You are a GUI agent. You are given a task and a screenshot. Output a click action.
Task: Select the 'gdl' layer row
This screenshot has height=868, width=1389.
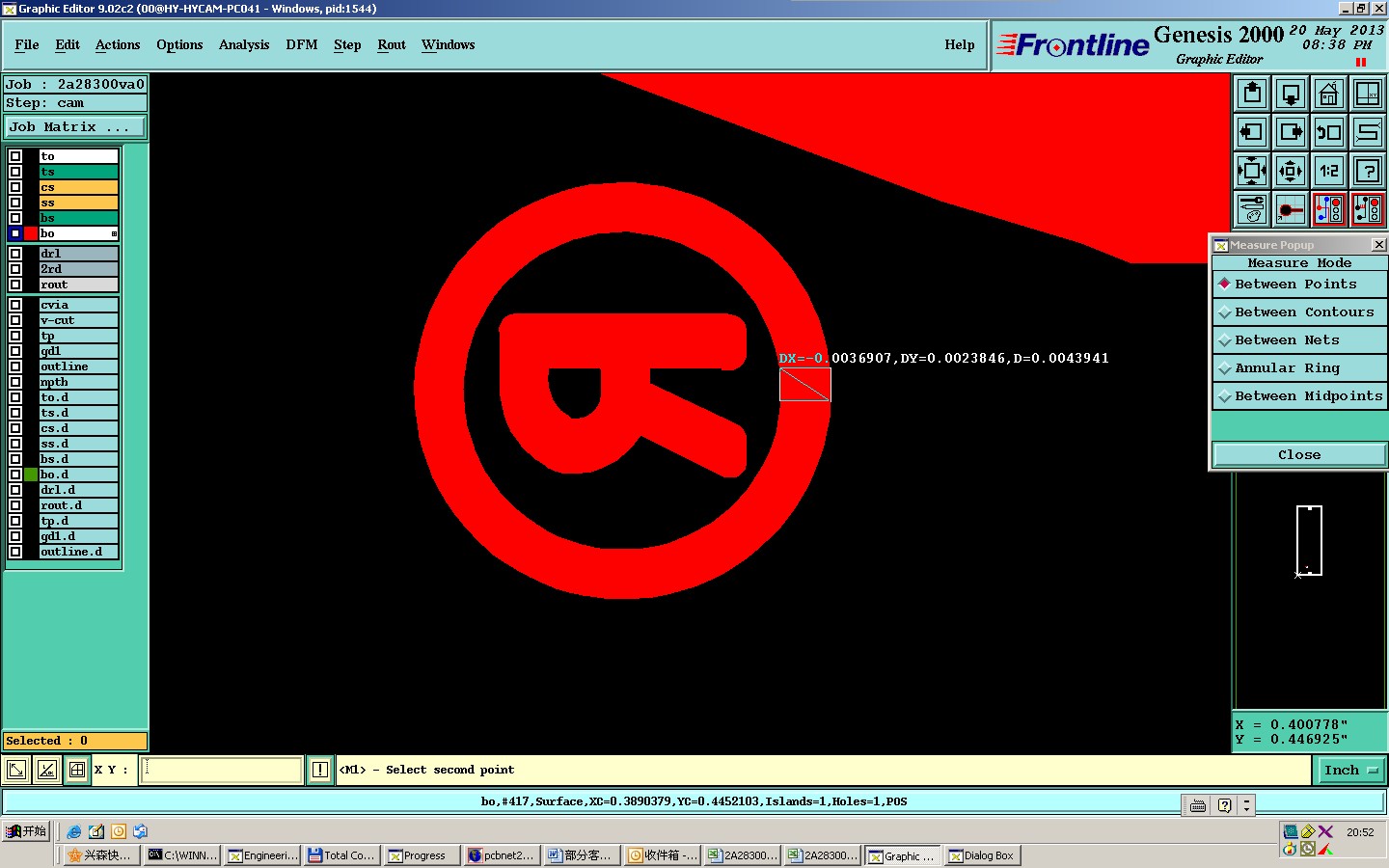pyautogui.click(x=78, y=351)
